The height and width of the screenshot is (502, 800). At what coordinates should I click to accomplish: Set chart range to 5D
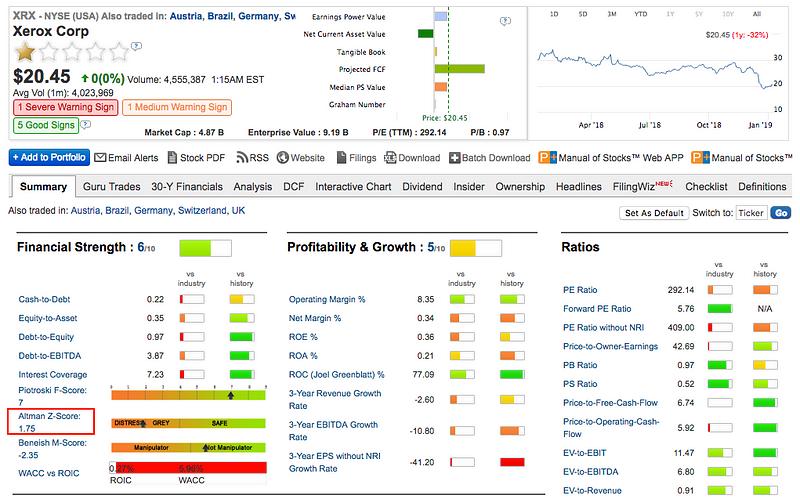pyautogui.click(x=583, y=14)
